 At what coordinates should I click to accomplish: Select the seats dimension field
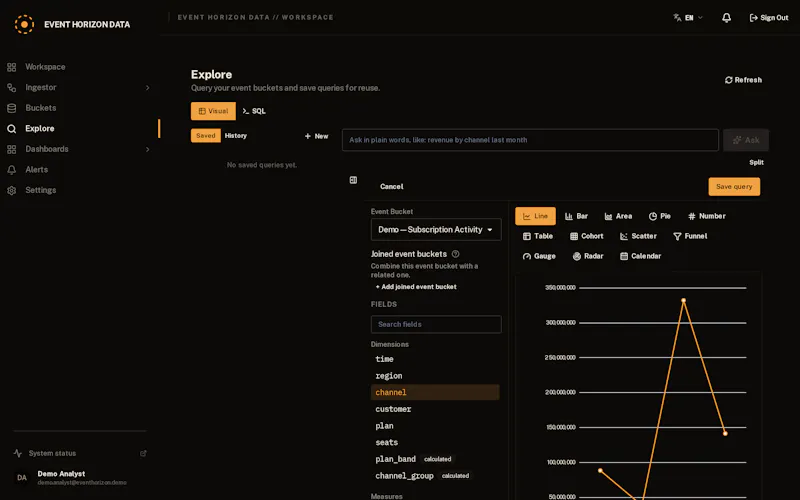(435, 443)
